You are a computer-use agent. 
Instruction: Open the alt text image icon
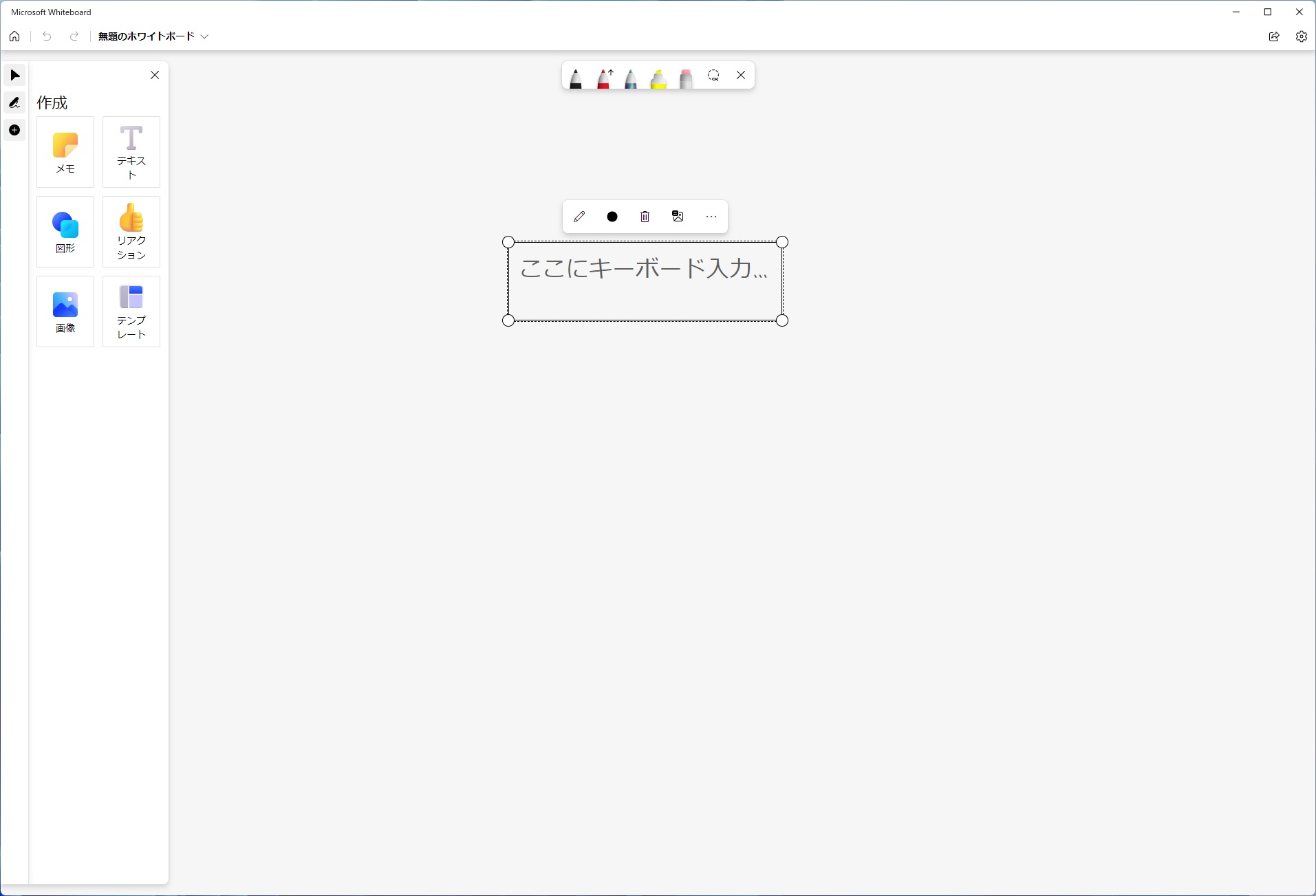pos(678,217)
